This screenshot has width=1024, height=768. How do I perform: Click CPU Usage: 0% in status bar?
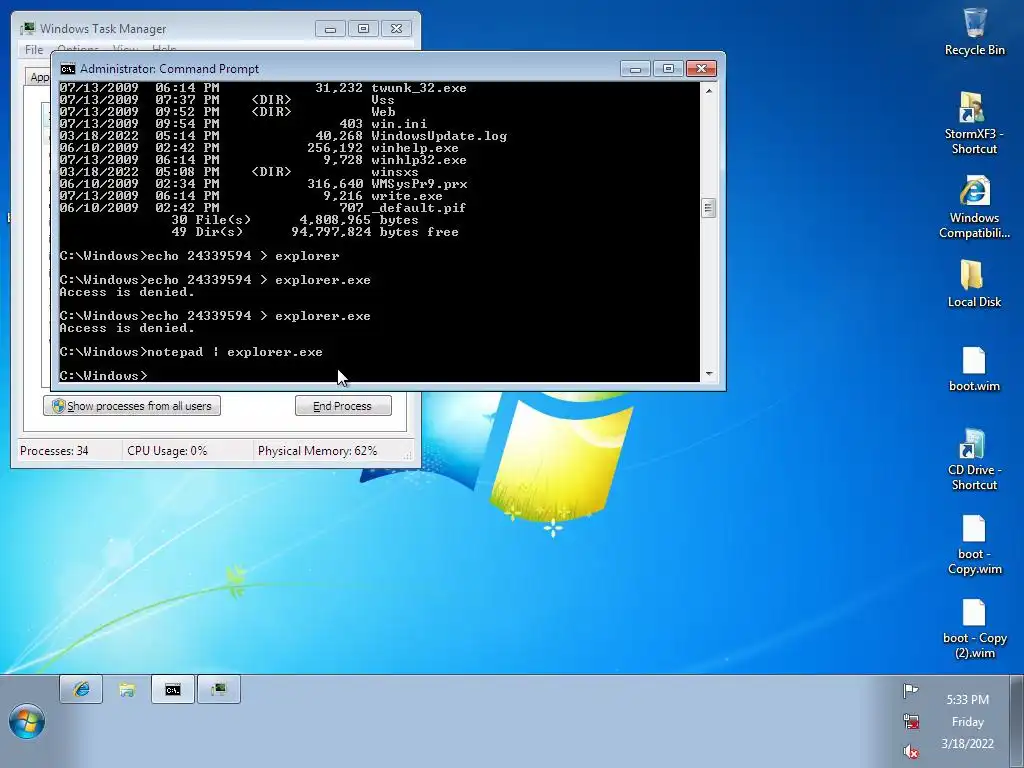[167, 451]
